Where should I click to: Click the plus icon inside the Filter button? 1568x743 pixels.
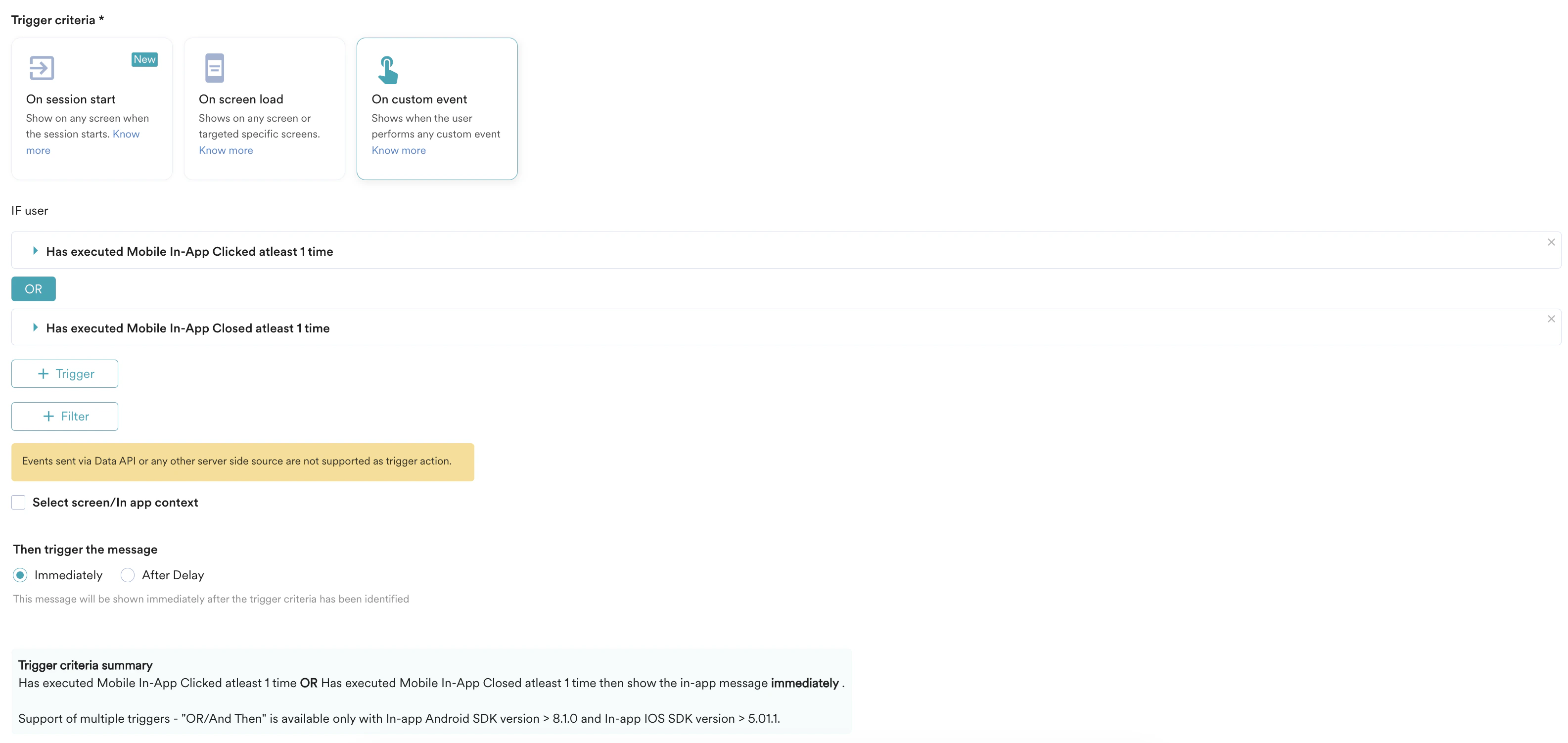48,416
